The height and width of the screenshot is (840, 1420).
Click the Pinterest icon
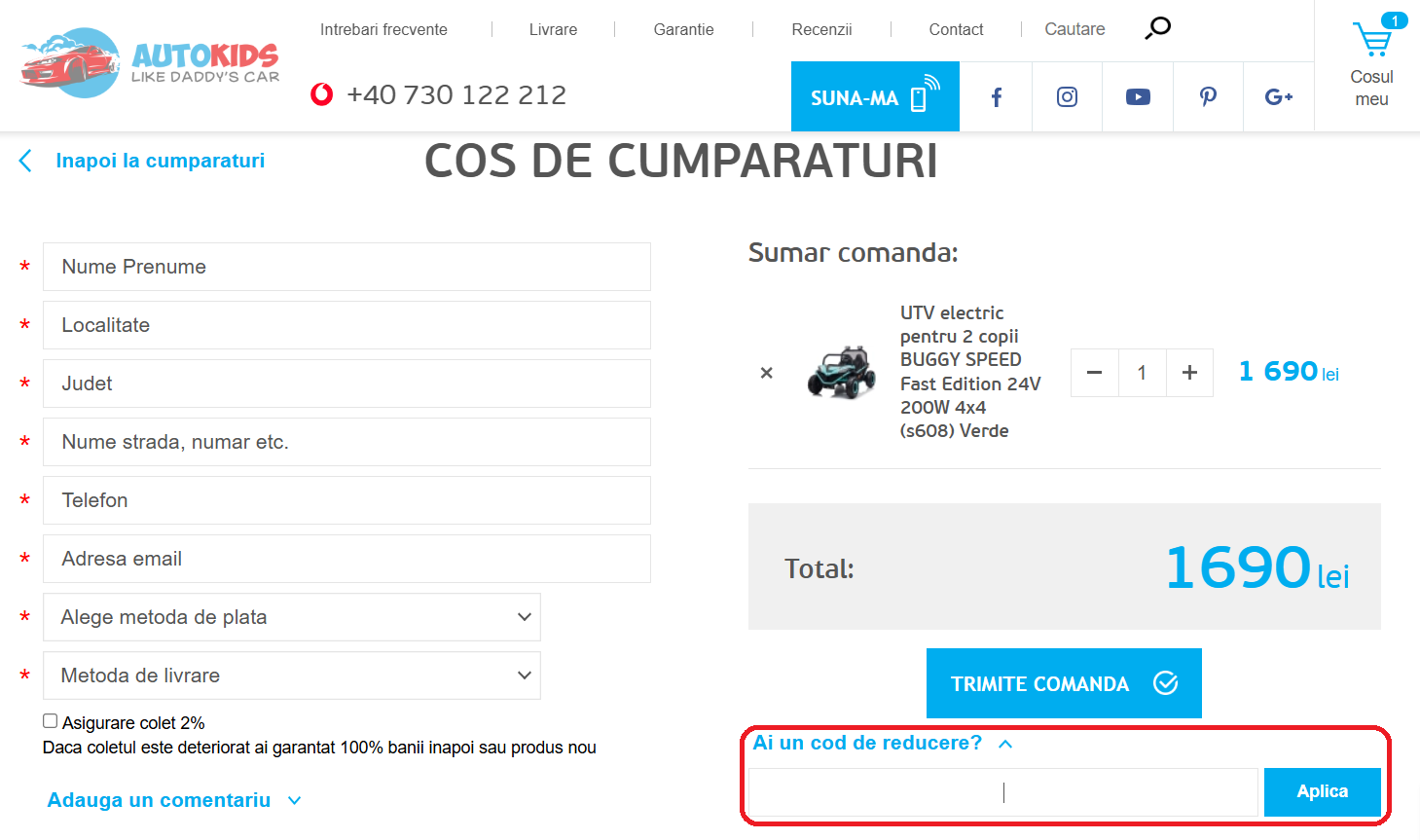(1208, 96)
